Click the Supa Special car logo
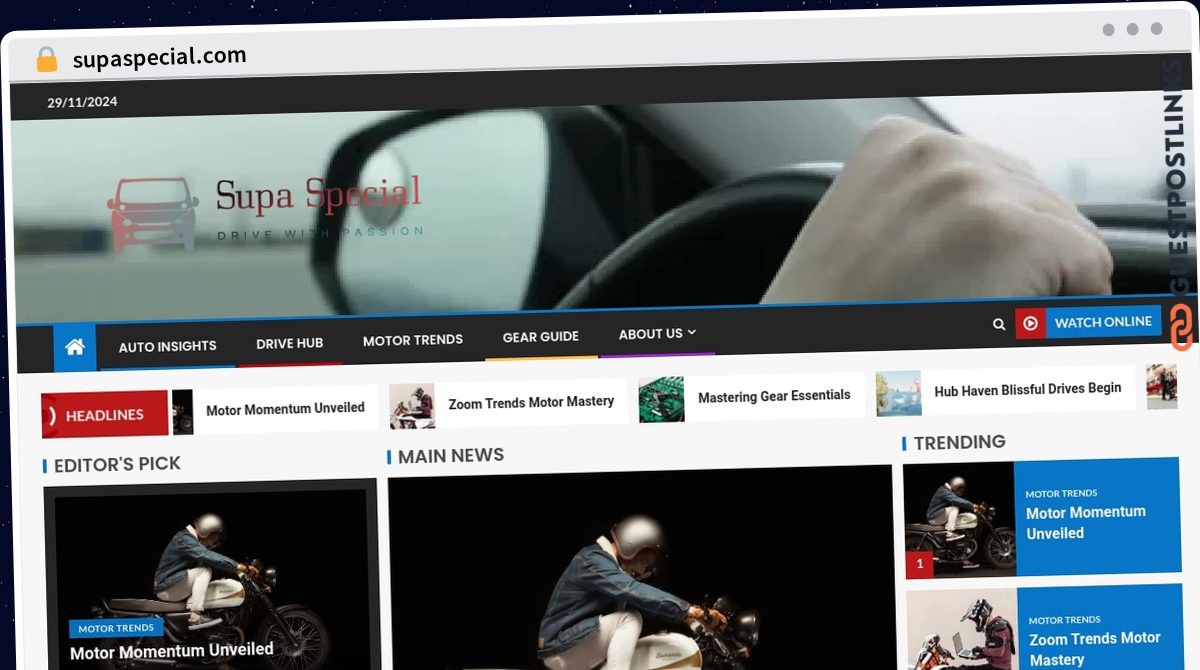The width and height of the screenshot is (1200, 670). pyautogui.click(x=152, y=214)
